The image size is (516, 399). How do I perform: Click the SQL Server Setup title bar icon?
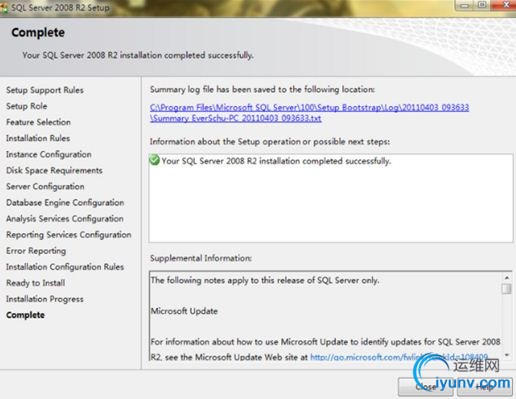pyautogui.click(x=4, y=7)
